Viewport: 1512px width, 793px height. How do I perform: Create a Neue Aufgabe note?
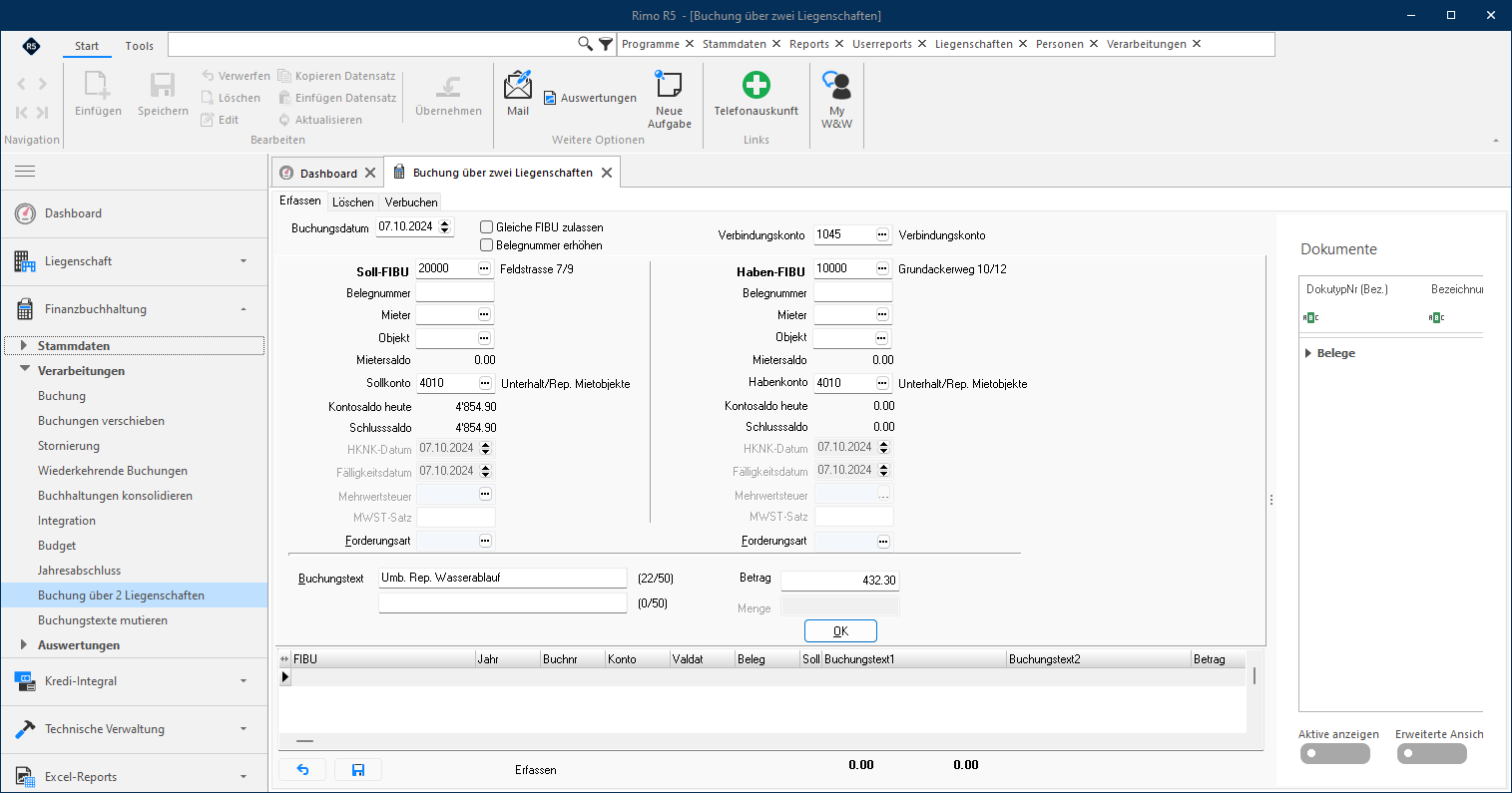[x=669, y=99]
